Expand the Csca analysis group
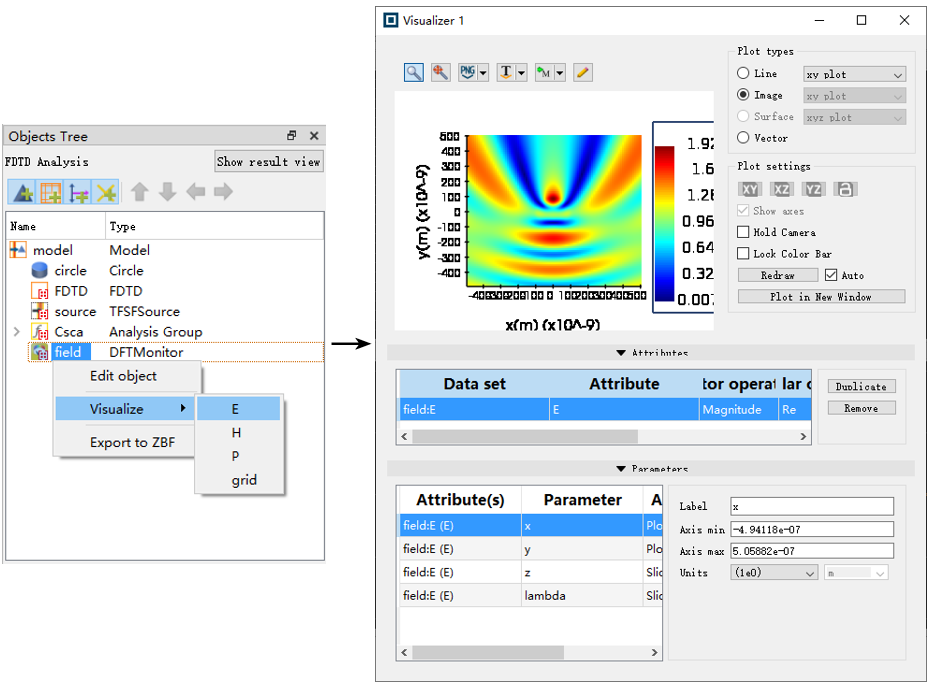 (16, 332)
